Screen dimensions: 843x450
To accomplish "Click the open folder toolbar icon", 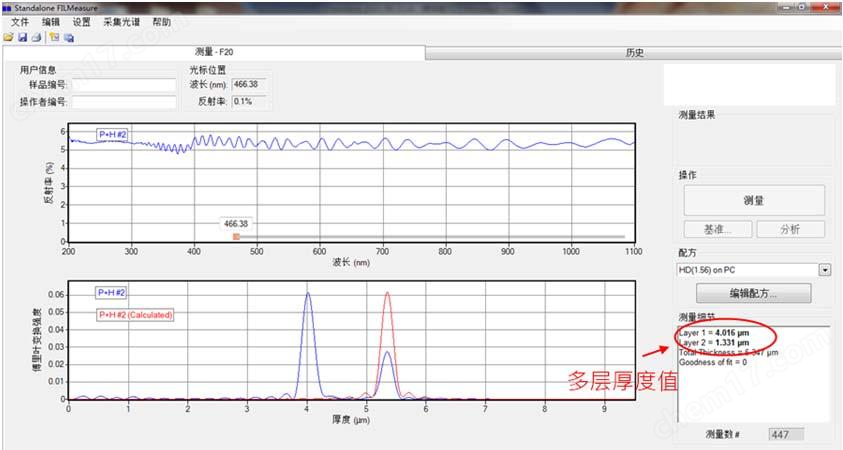I will point(9,37).
